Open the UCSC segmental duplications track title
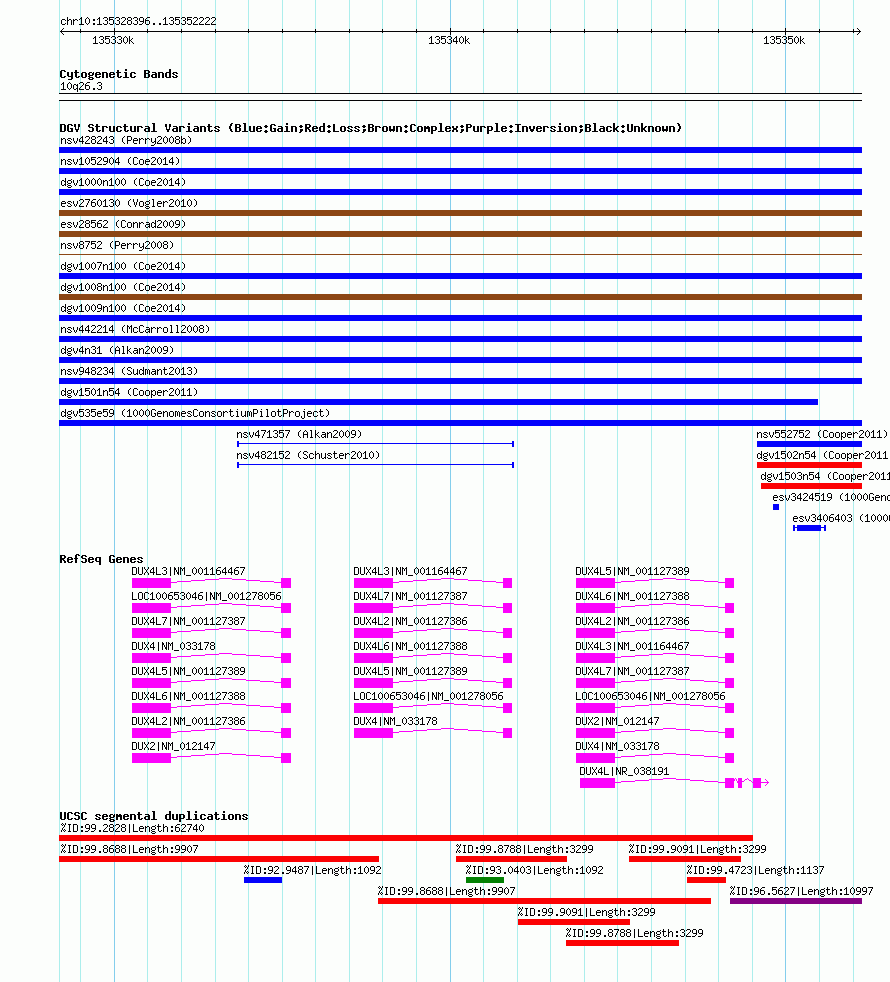890x982 pixels. pyautogui.click(x=154, y=815)
